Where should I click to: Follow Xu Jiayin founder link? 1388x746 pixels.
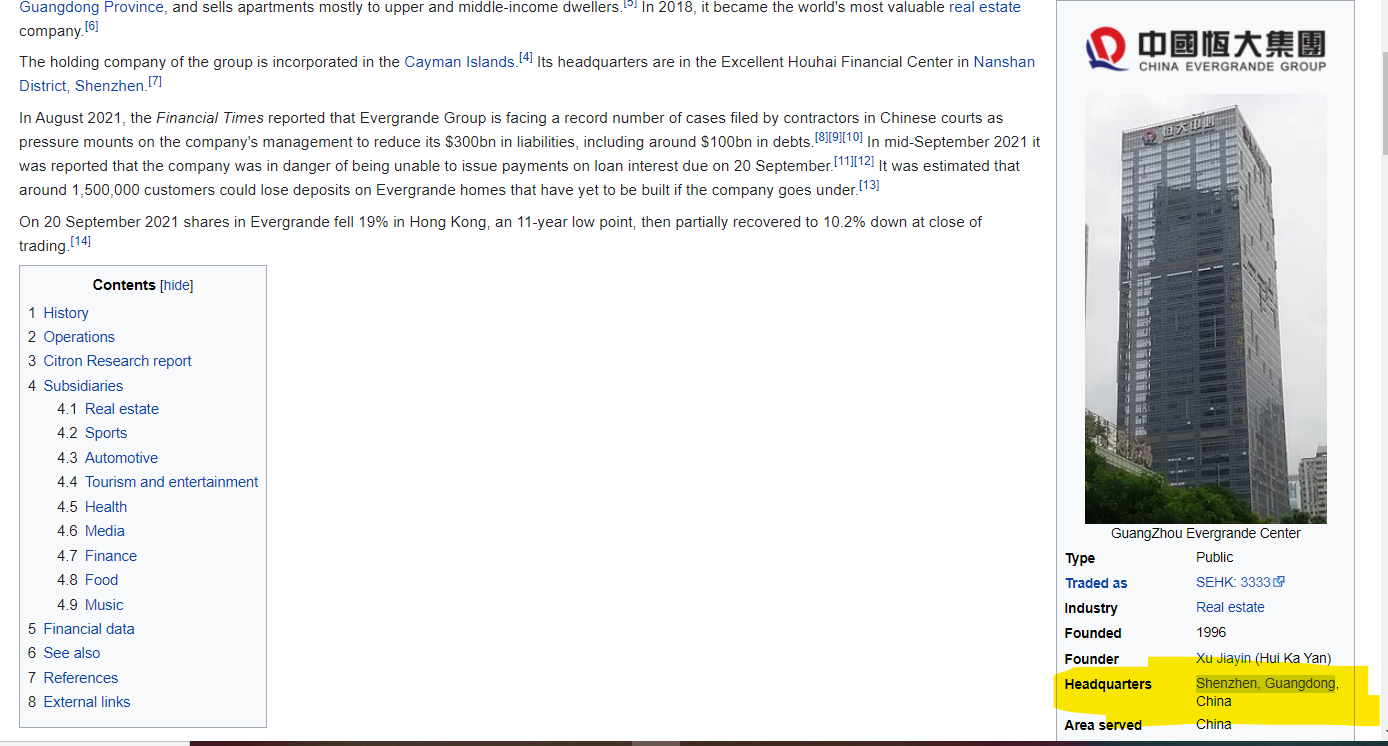point(1223,657)
